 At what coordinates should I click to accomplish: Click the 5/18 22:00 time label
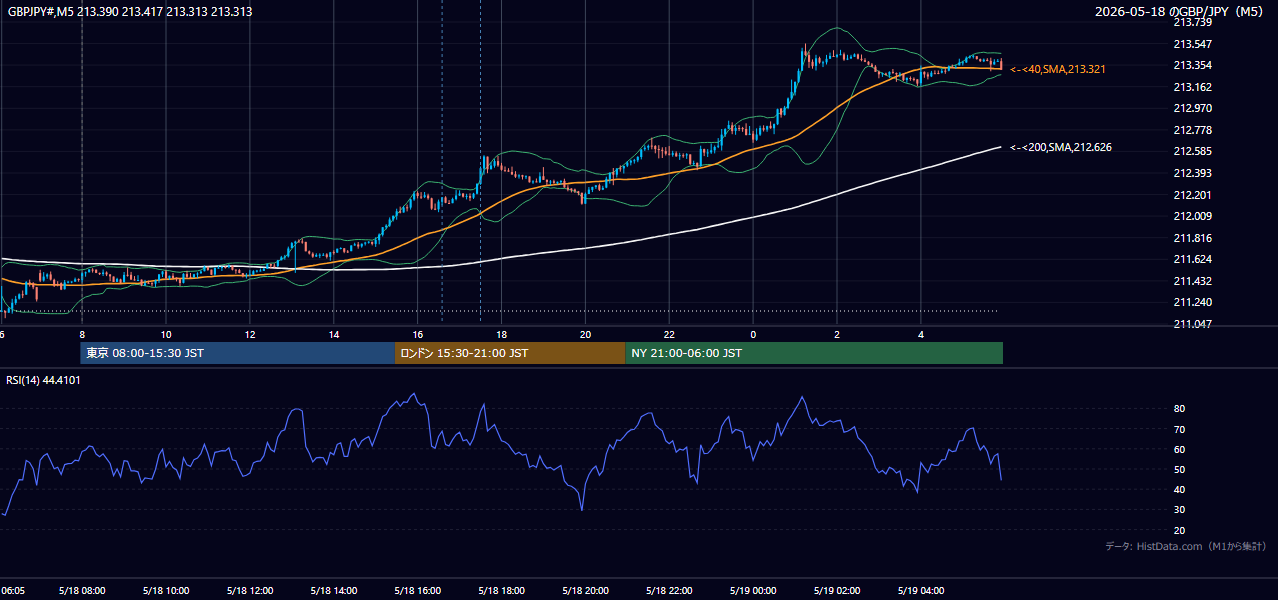tap(669, 591)
